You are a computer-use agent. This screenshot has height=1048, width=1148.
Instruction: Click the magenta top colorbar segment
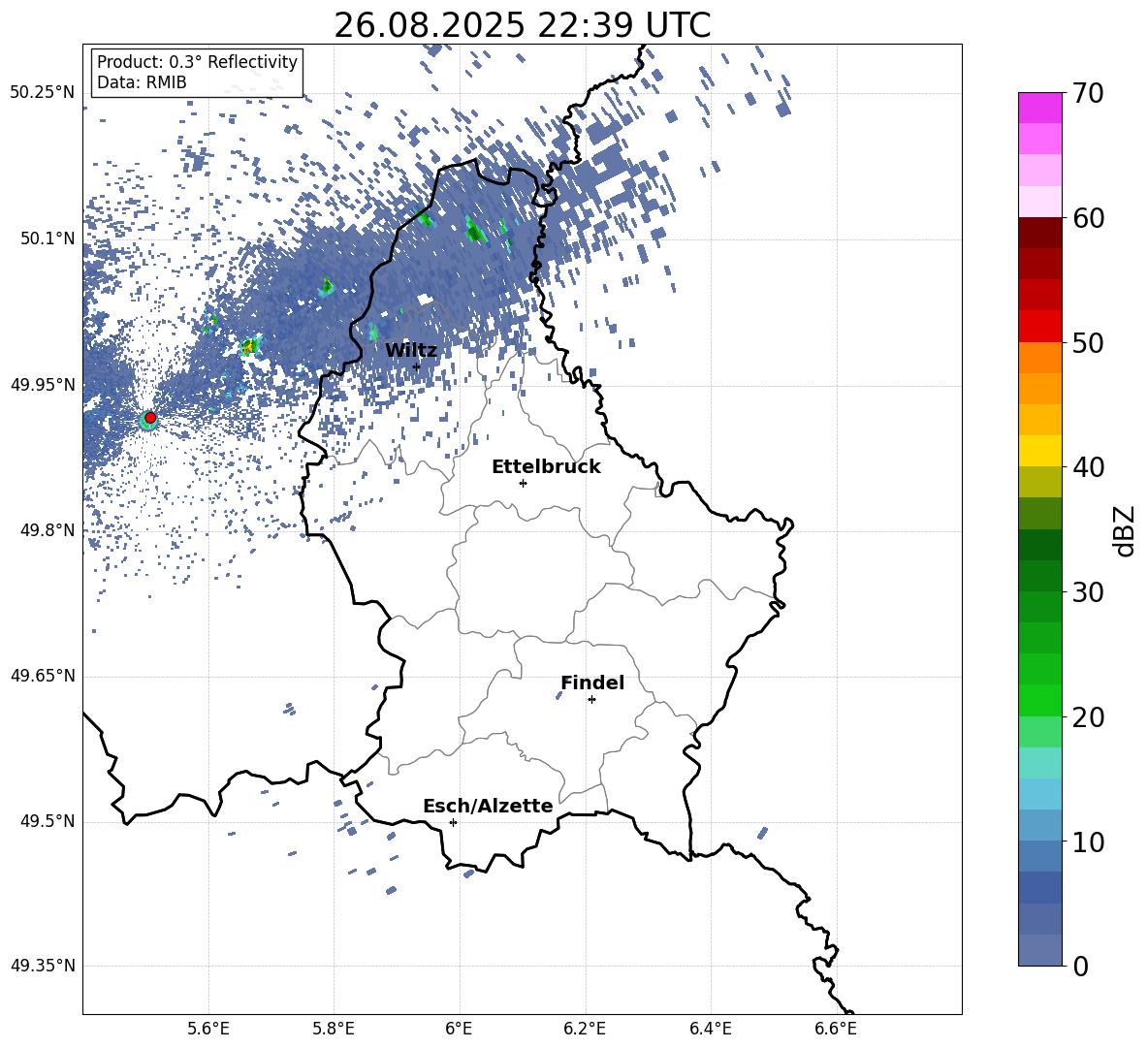click(x=1039, y=109)
